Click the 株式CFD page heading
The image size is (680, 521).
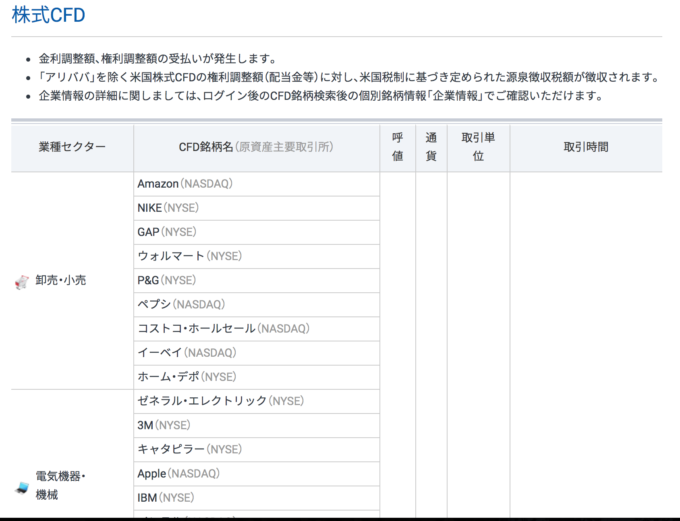[x=48, y=15]
